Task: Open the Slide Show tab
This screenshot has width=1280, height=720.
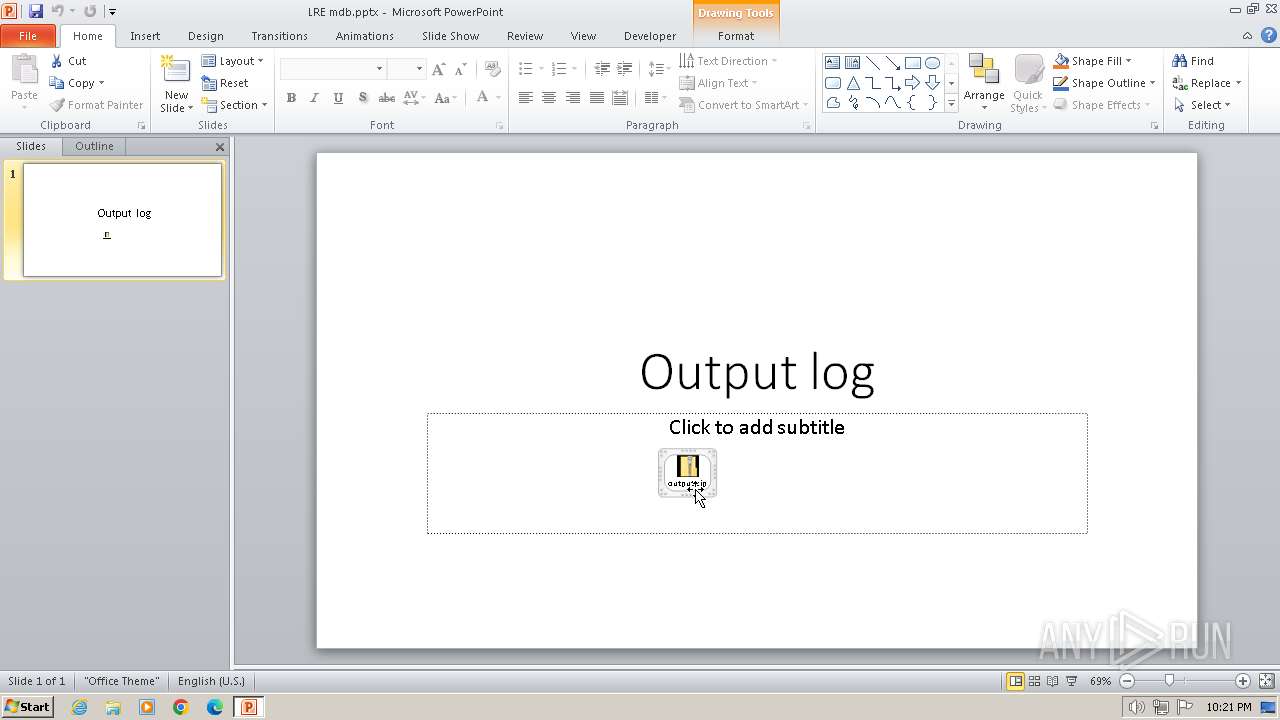Action: click(450, 36)
